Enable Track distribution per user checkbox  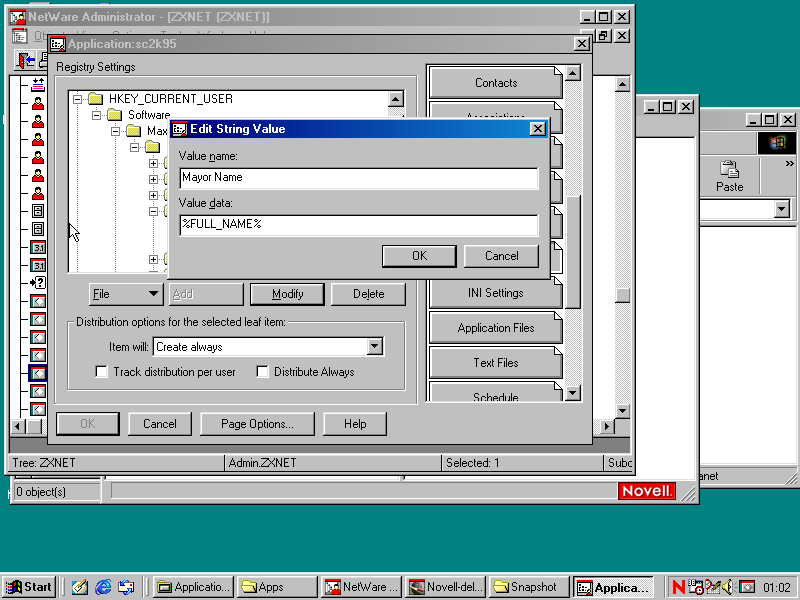(x=102, y=372)
